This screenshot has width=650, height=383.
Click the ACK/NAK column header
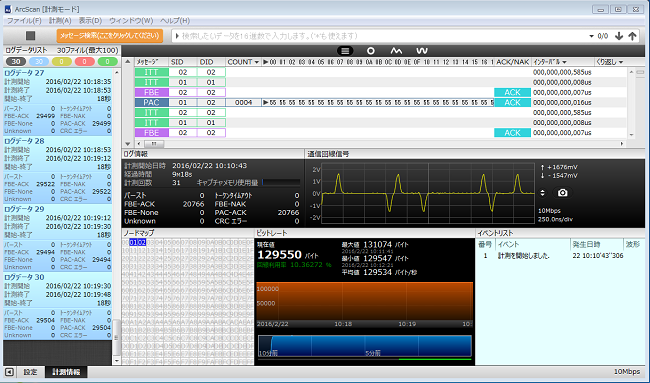pyautogui.click(x=513, y=62)
